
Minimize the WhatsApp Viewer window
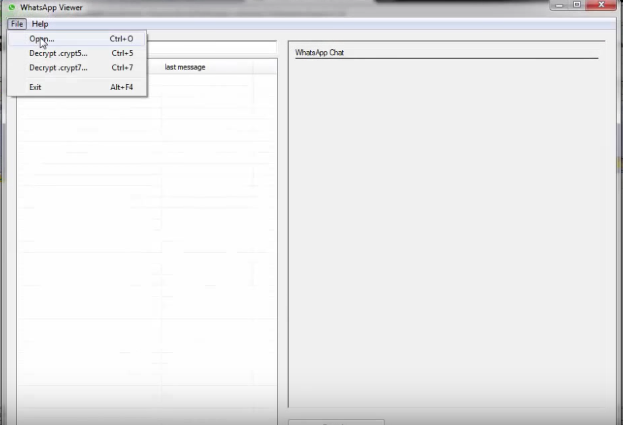(560, 6)
